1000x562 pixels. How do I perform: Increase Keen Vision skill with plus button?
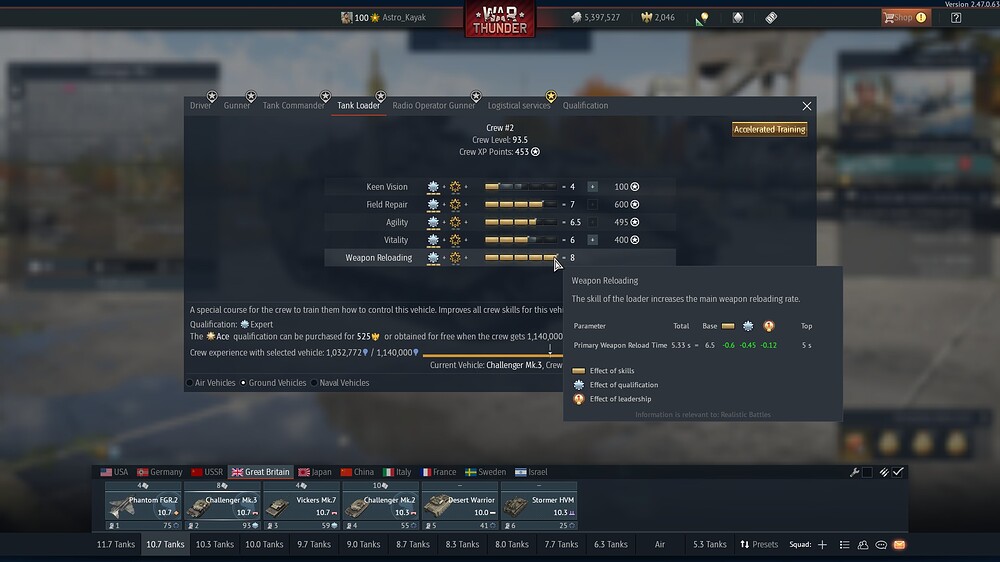pyautogui.click(x=592, y=187)
